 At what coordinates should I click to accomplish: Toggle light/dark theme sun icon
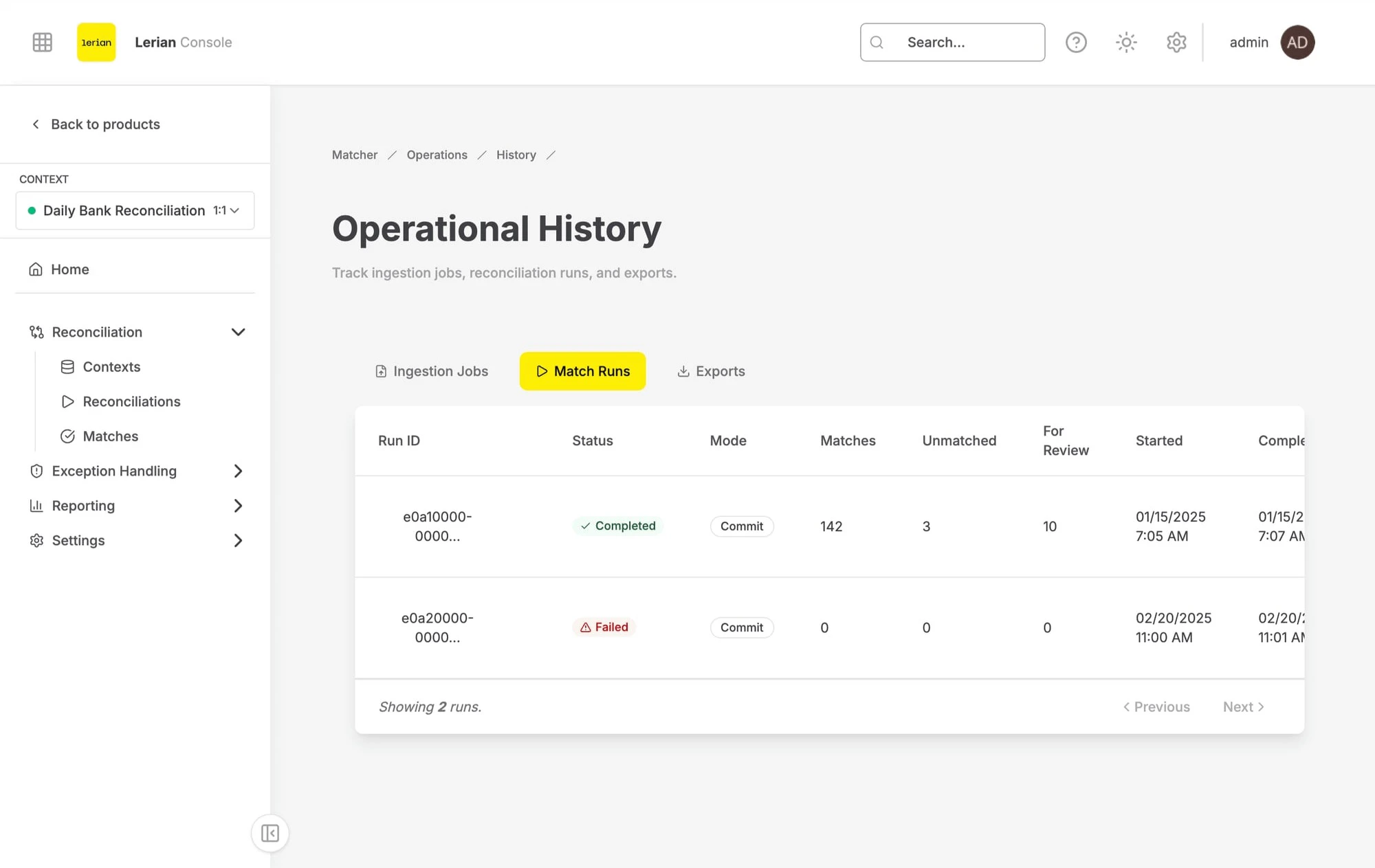click(1126, 43)
